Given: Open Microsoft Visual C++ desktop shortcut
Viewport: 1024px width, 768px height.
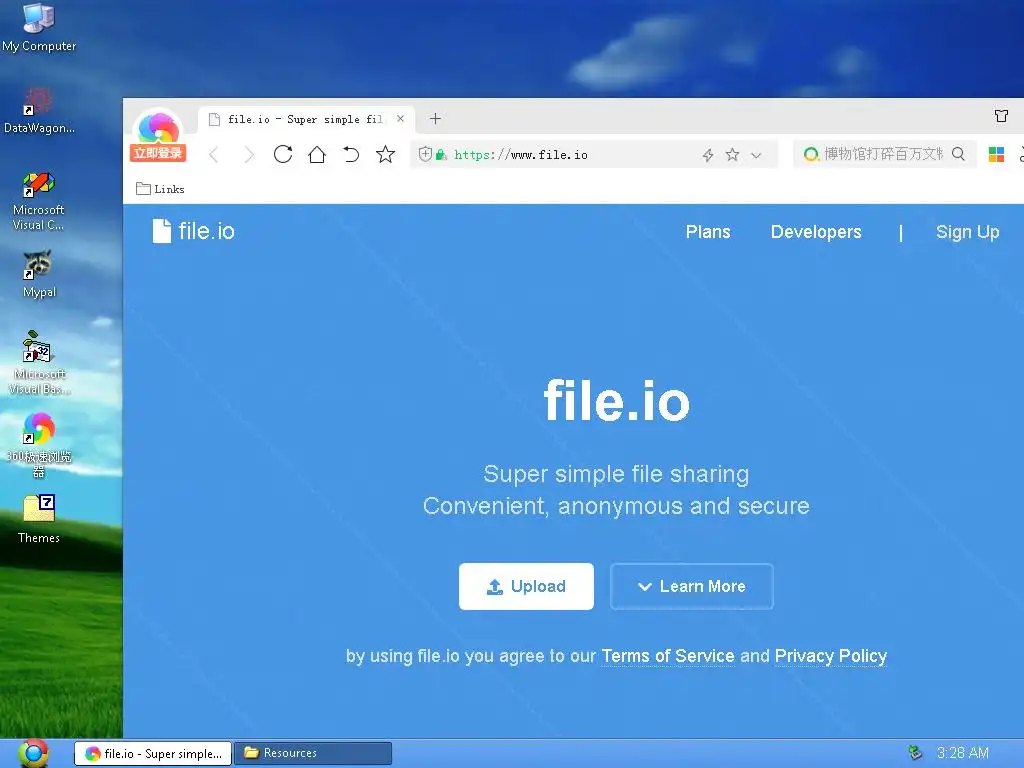Looking at the screenshot, I should point(39,200).
